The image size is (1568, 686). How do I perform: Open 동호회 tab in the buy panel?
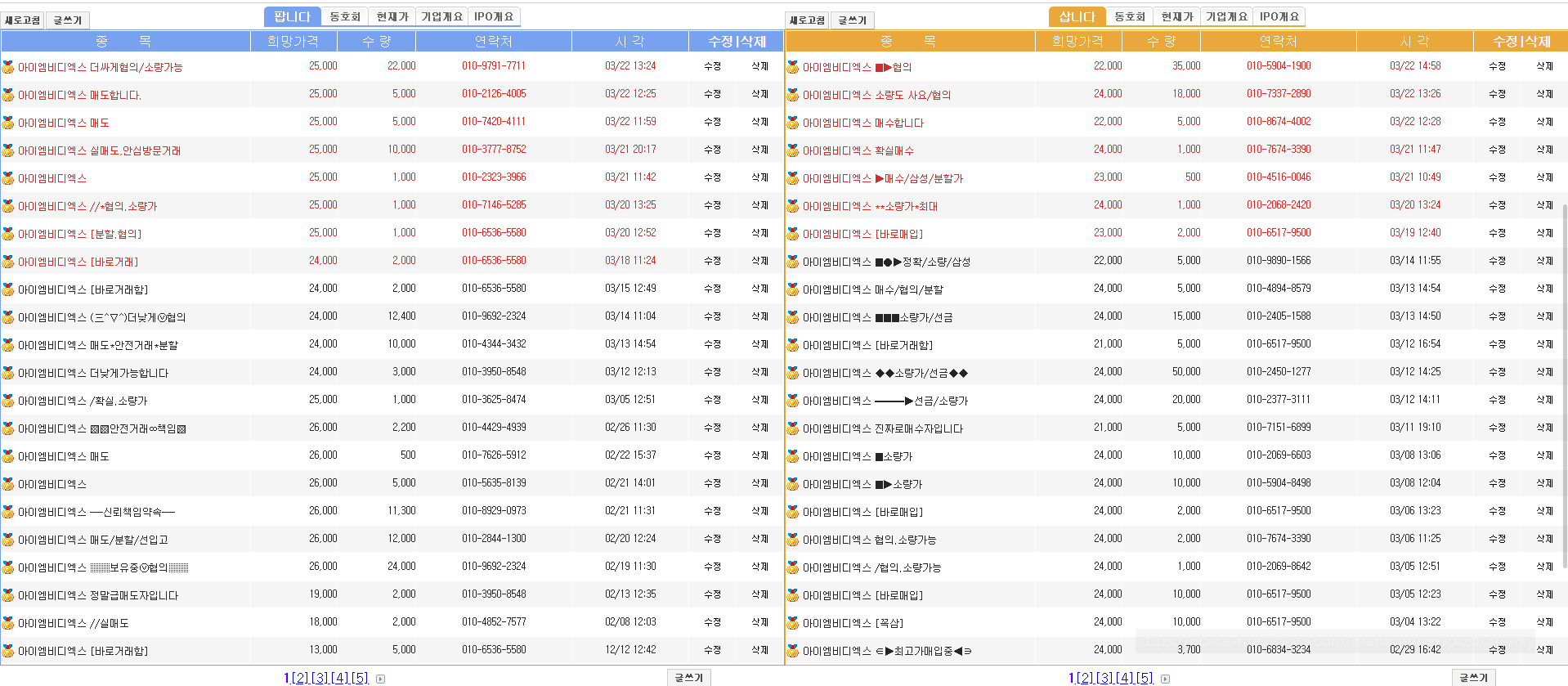click(1130, 16)
